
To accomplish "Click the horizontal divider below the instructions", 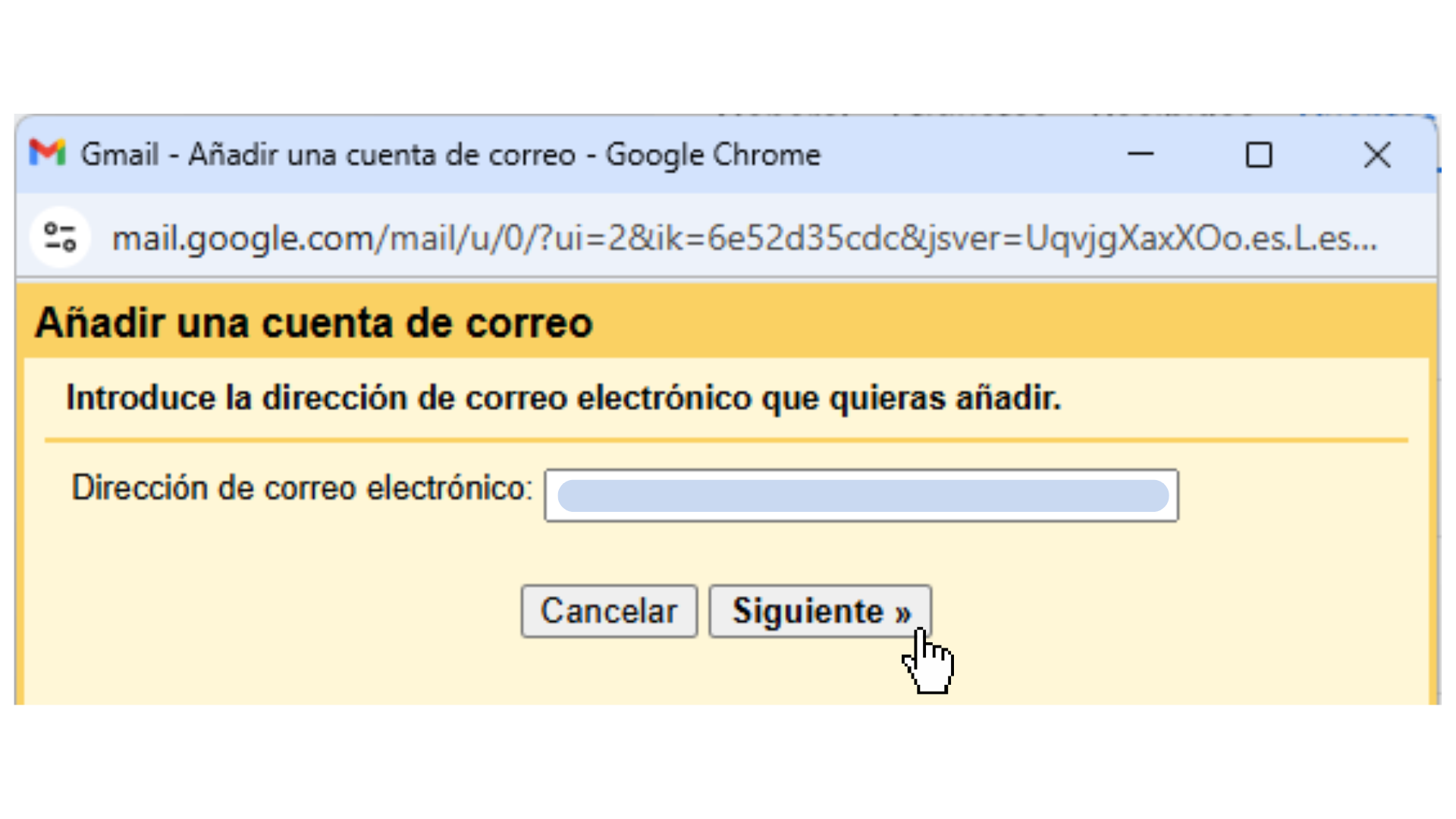I will 728,438.
